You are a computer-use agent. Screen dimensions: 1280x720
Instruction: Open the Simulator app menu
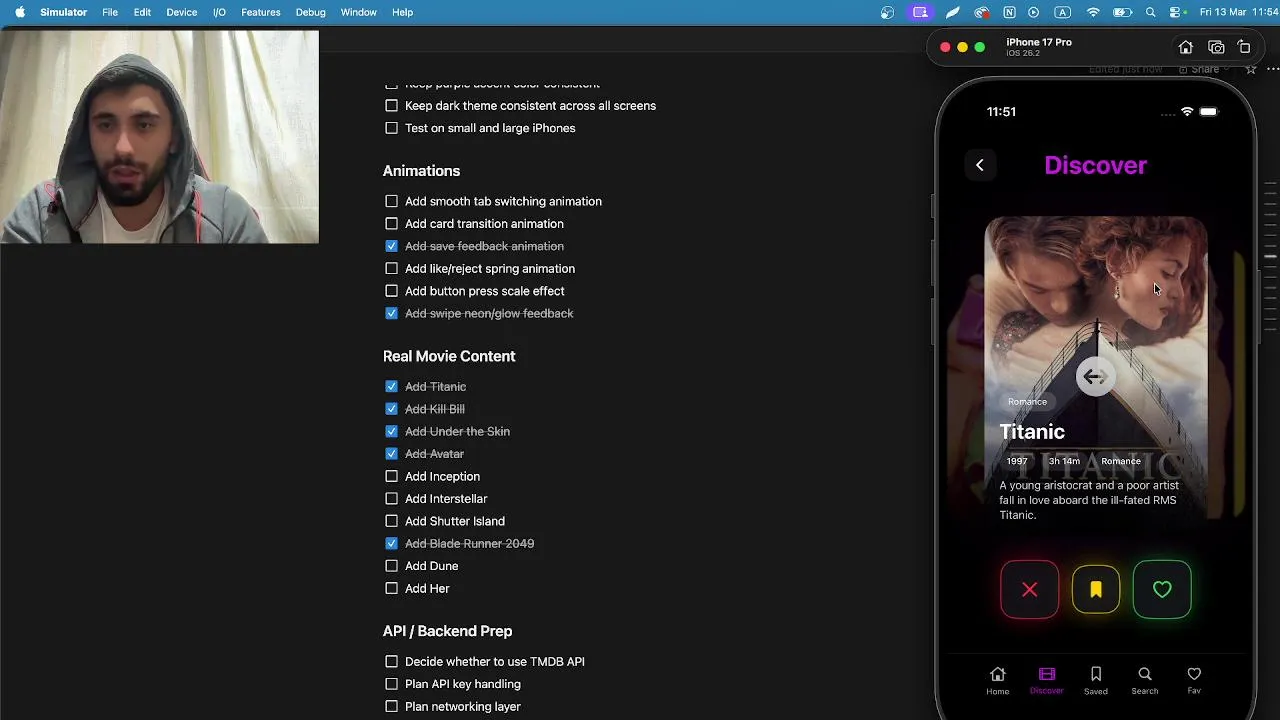click(63, 12)
